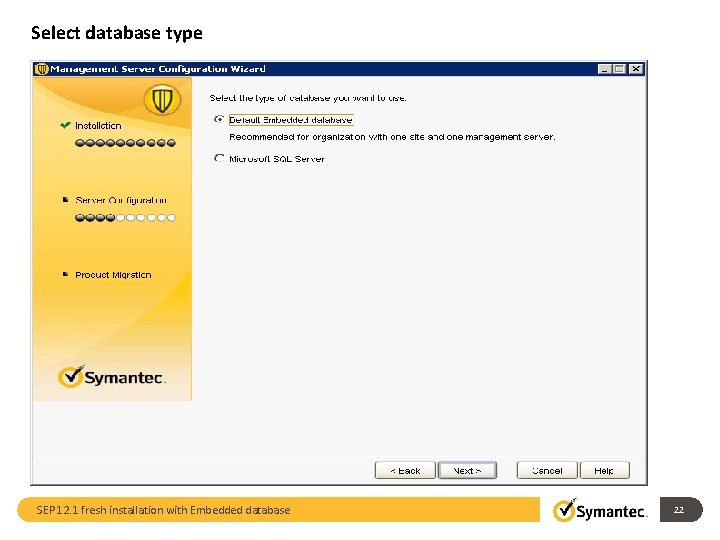Screen dimensions: 720x540
Task: Click the bullet beside Server Configuration
Action: click(x=65, y=200)
